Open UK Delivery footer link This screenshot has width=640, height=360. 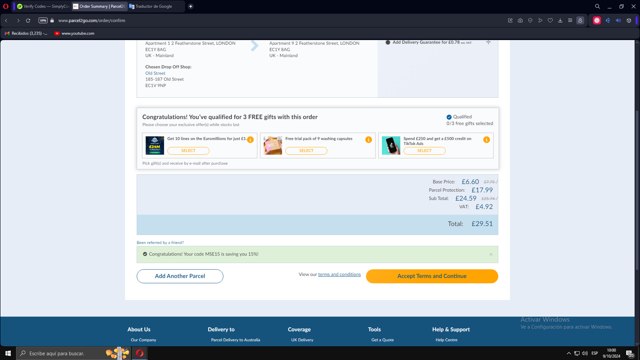coord(302,340)
